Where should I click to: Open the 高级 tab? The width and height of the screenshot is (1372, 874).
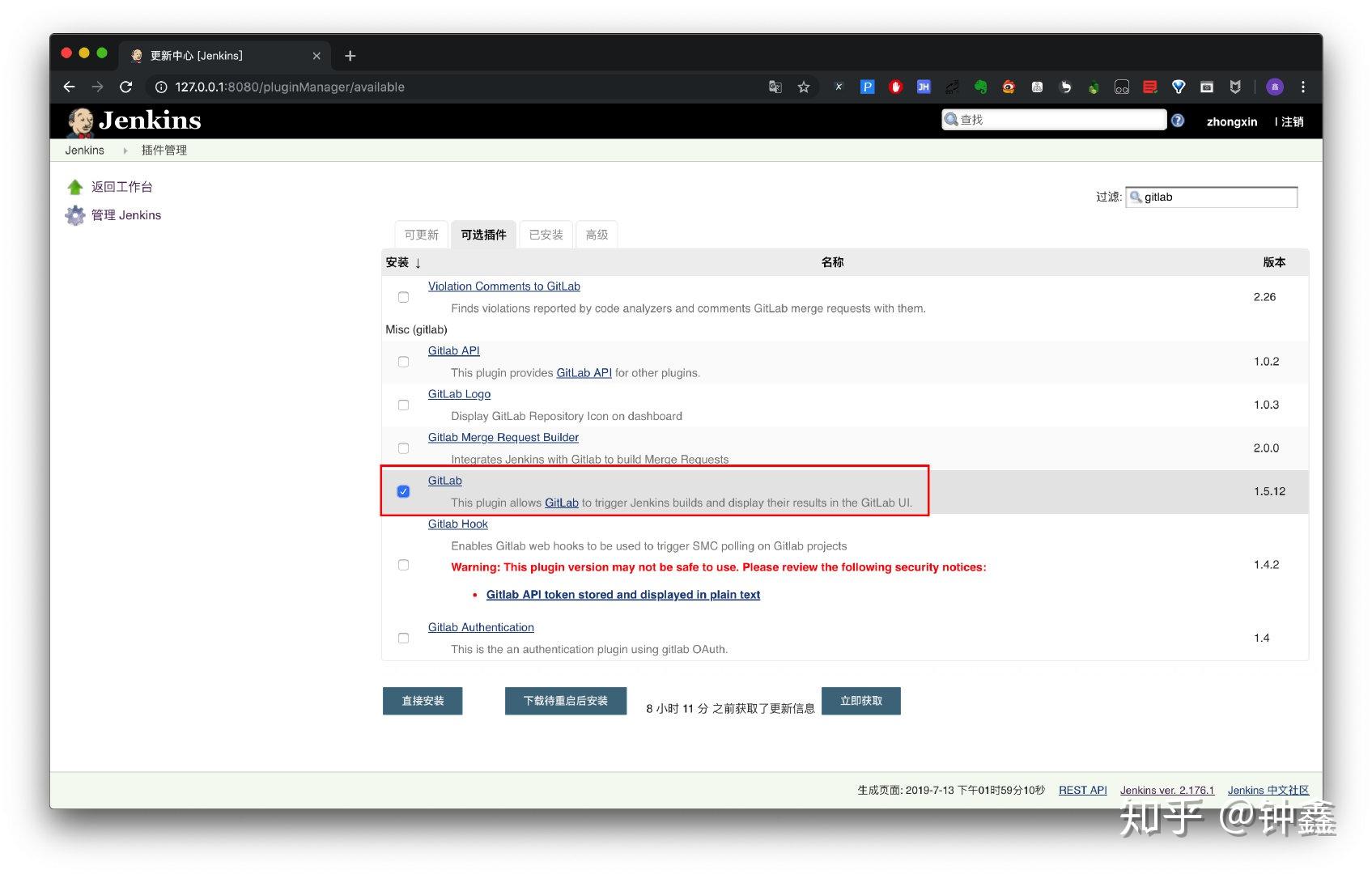click(597, 235)
